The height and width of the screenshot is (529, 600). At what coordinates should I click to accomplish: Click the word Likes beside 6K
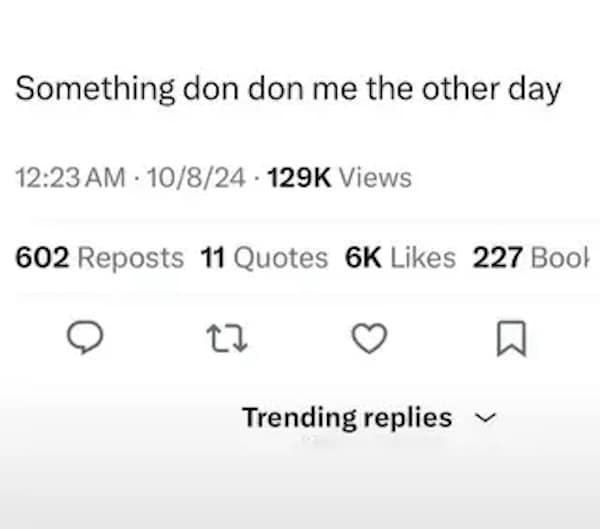point(422,258)
